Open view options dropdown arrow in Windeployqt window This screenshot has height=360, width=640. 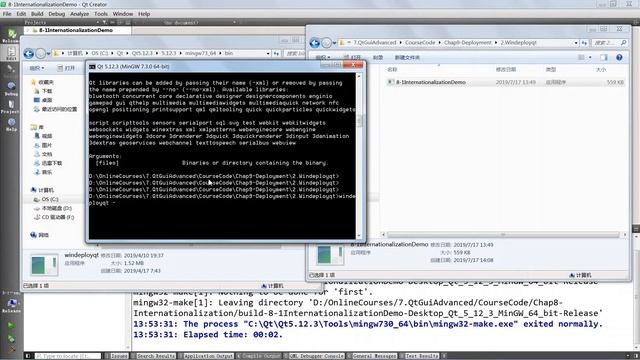coord(590,58)
